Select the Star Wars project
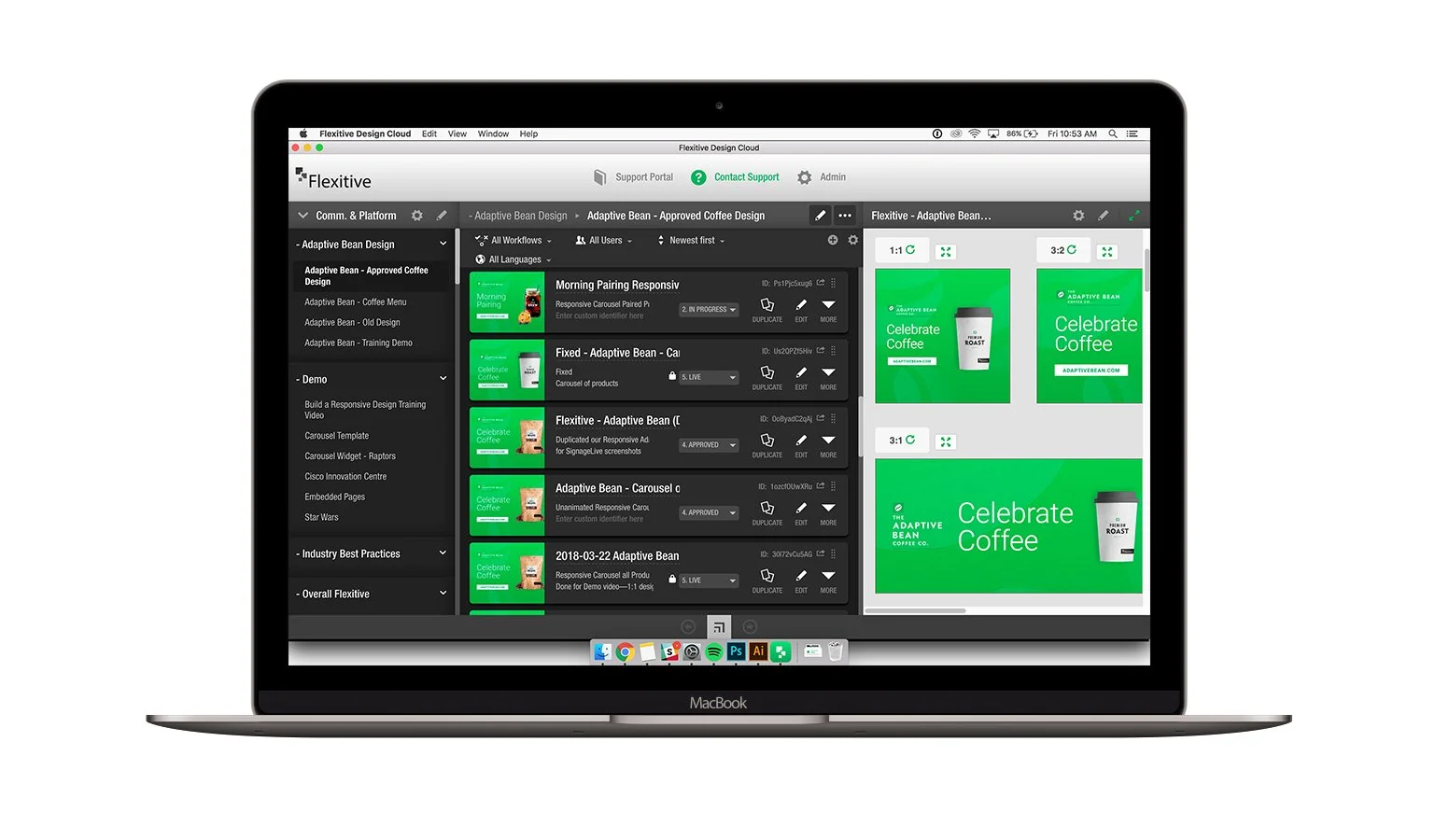1449x840 pixels. point(321,517)
